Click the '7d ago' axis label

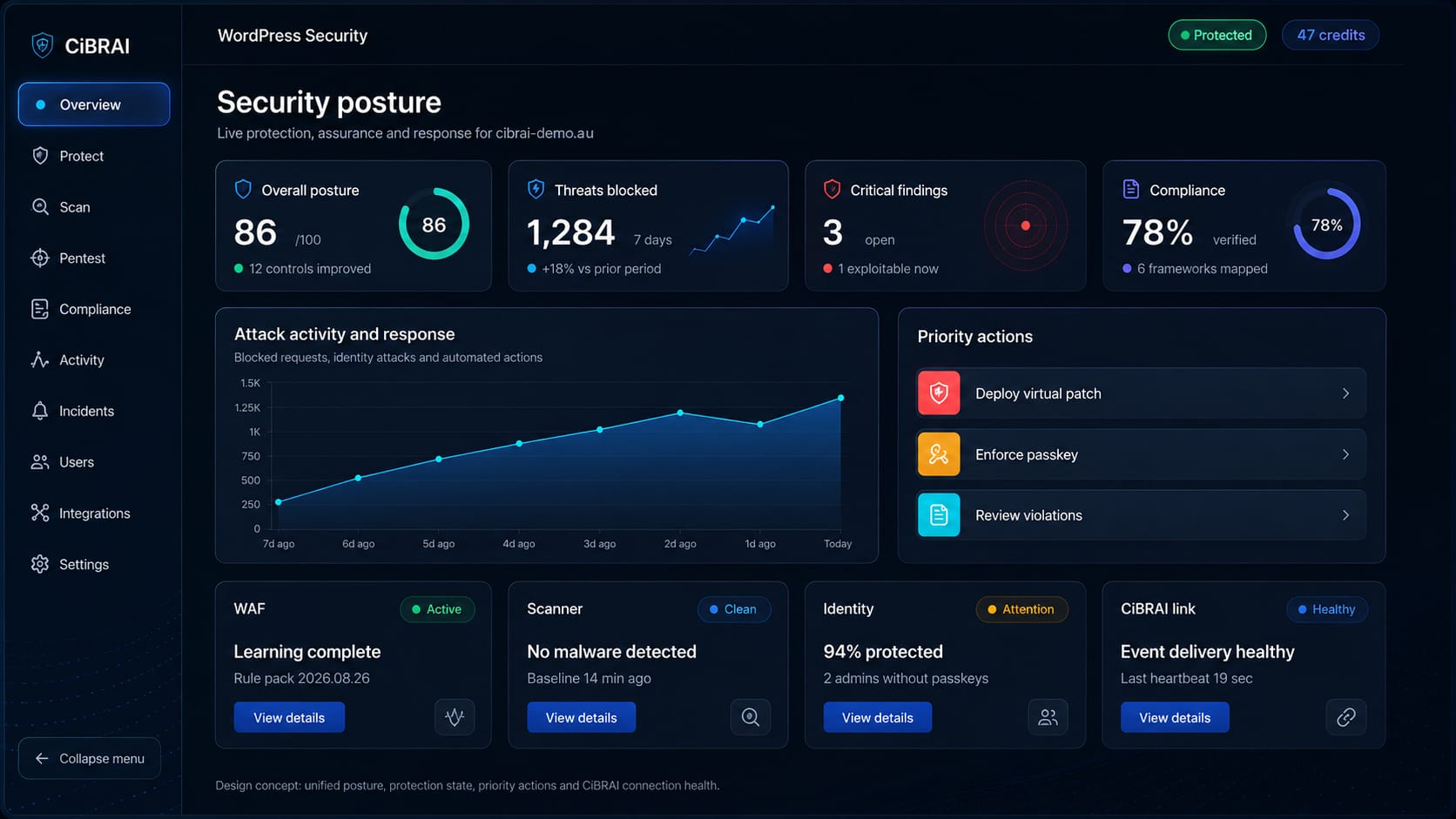click(279, 544)
